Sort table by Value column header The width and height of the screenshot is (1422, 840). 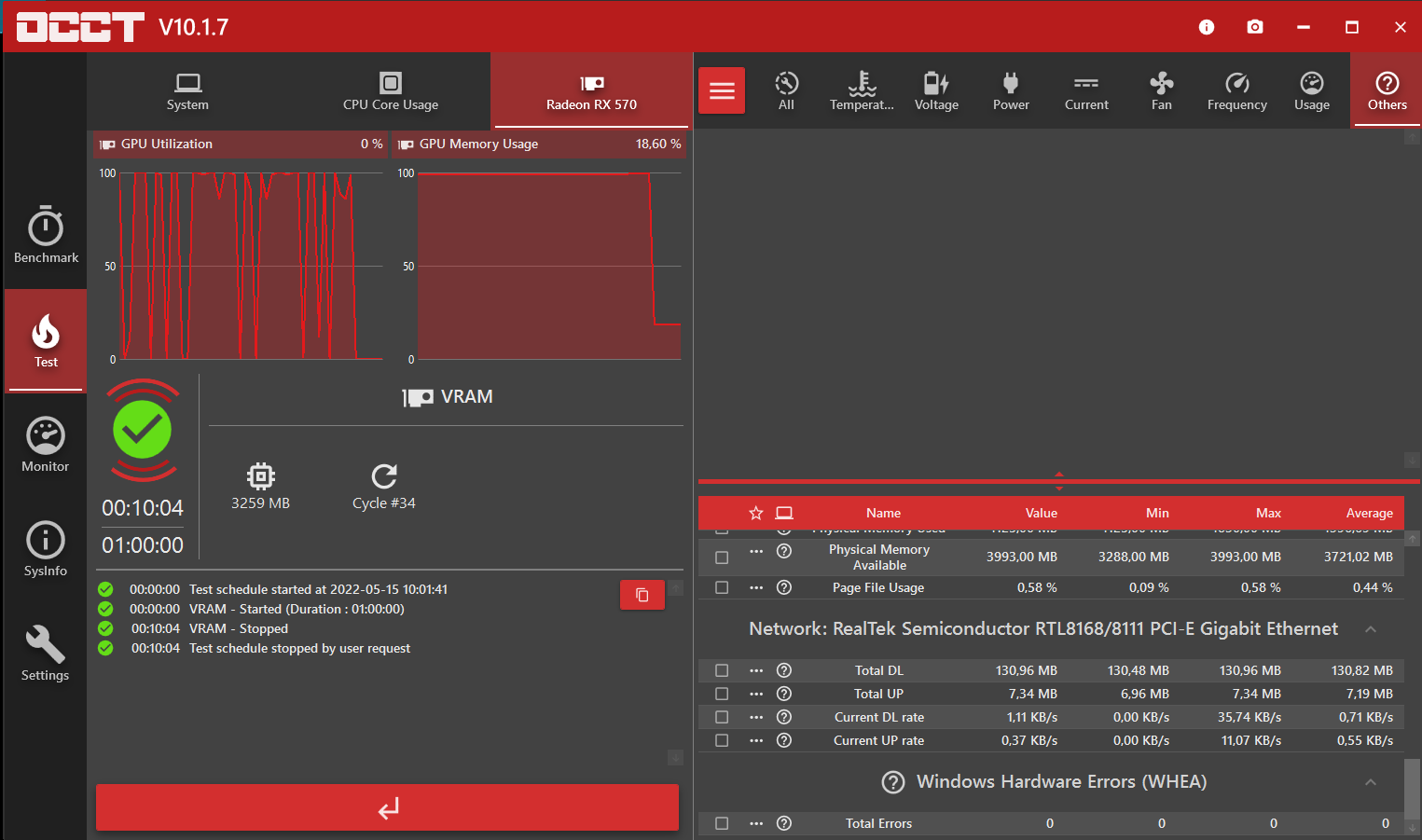(1042, 513)
